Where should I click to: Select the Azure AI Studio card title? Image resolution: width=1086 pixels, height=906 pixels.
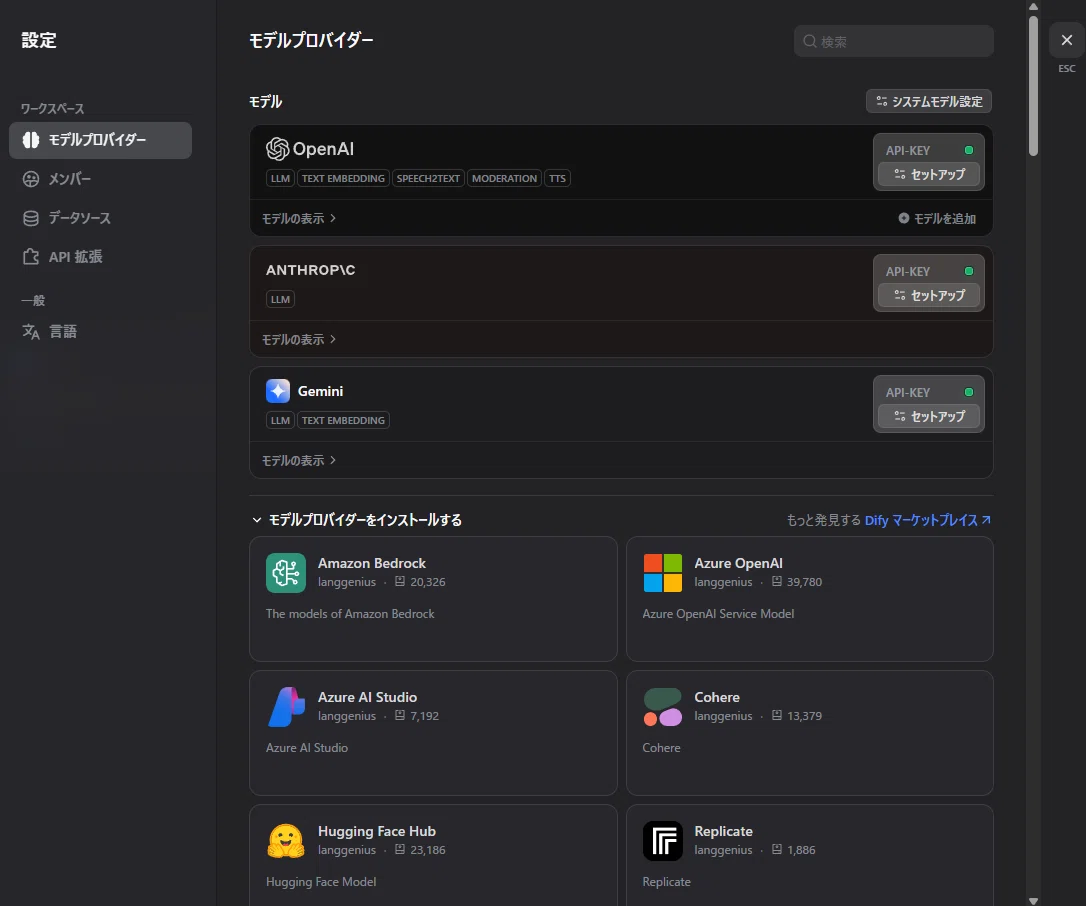[x=367, y=698]
